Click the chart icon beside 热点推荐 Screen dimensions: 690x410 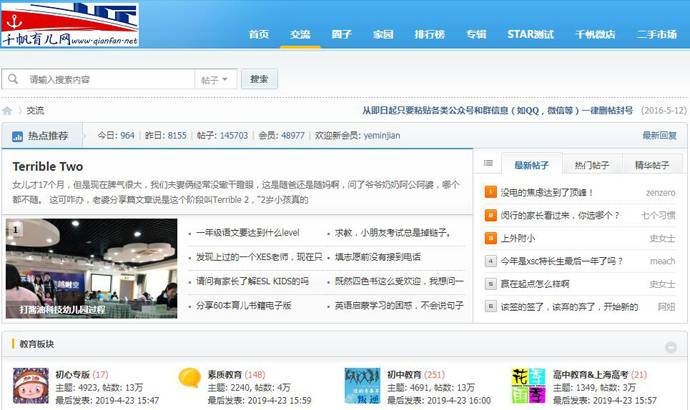(x=17, y=136)
